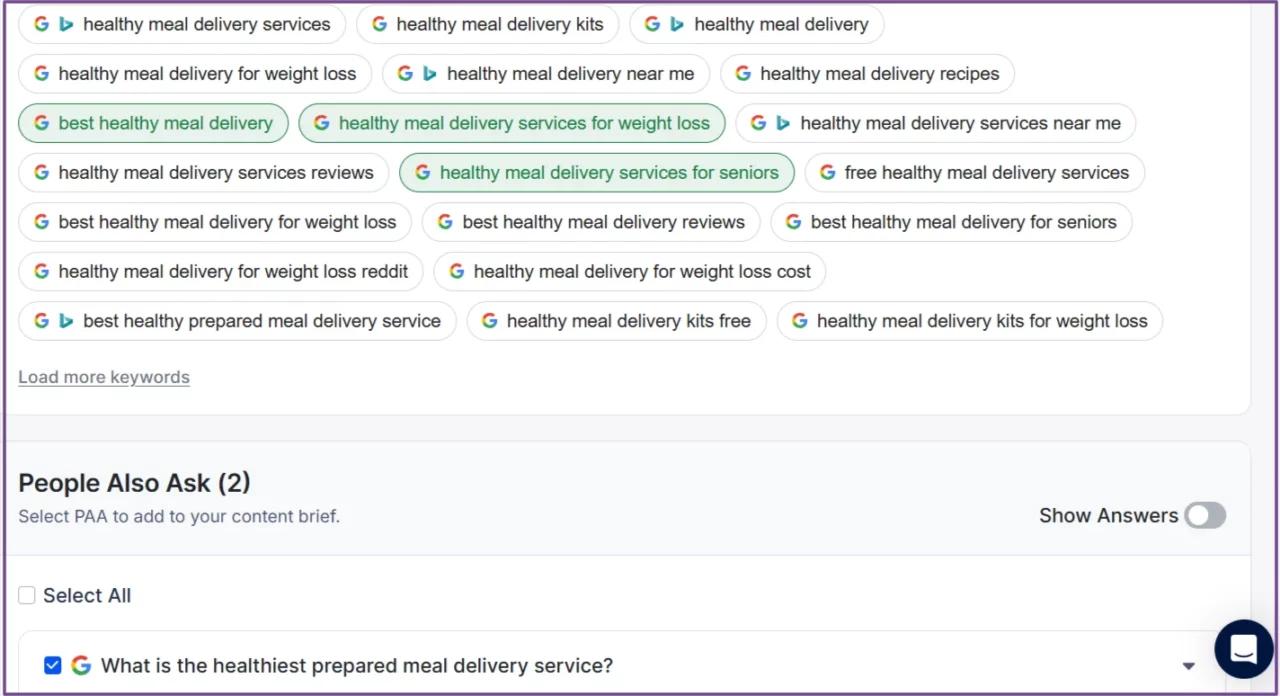Screen dimensions: 1280x696
Task: Click the Google icon beside 'healthy meal delivery services'
Action: (41, 24)
